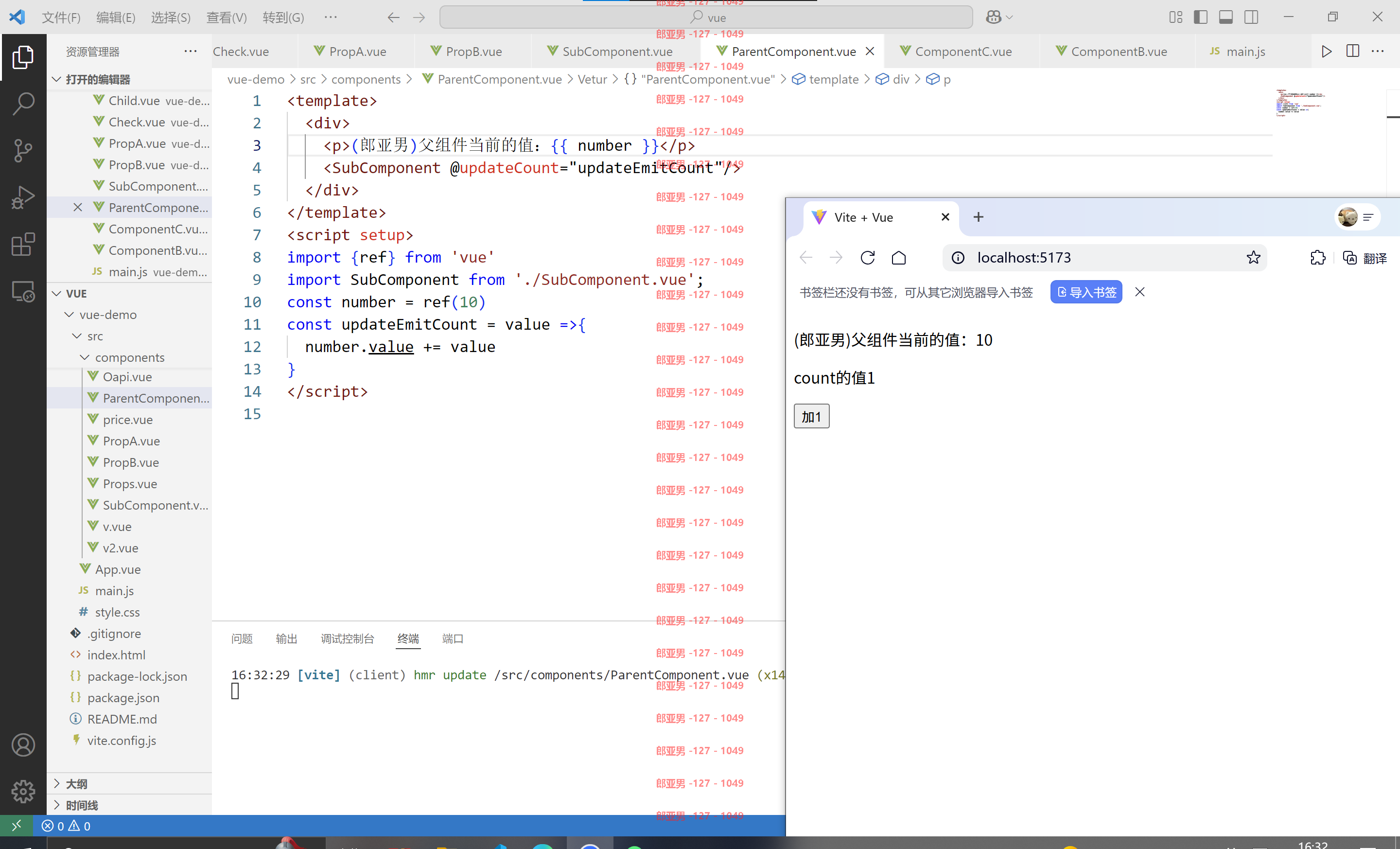Open the Search view in activity bar
Screen dimensions: 1400x849
(x=23, y=104)
